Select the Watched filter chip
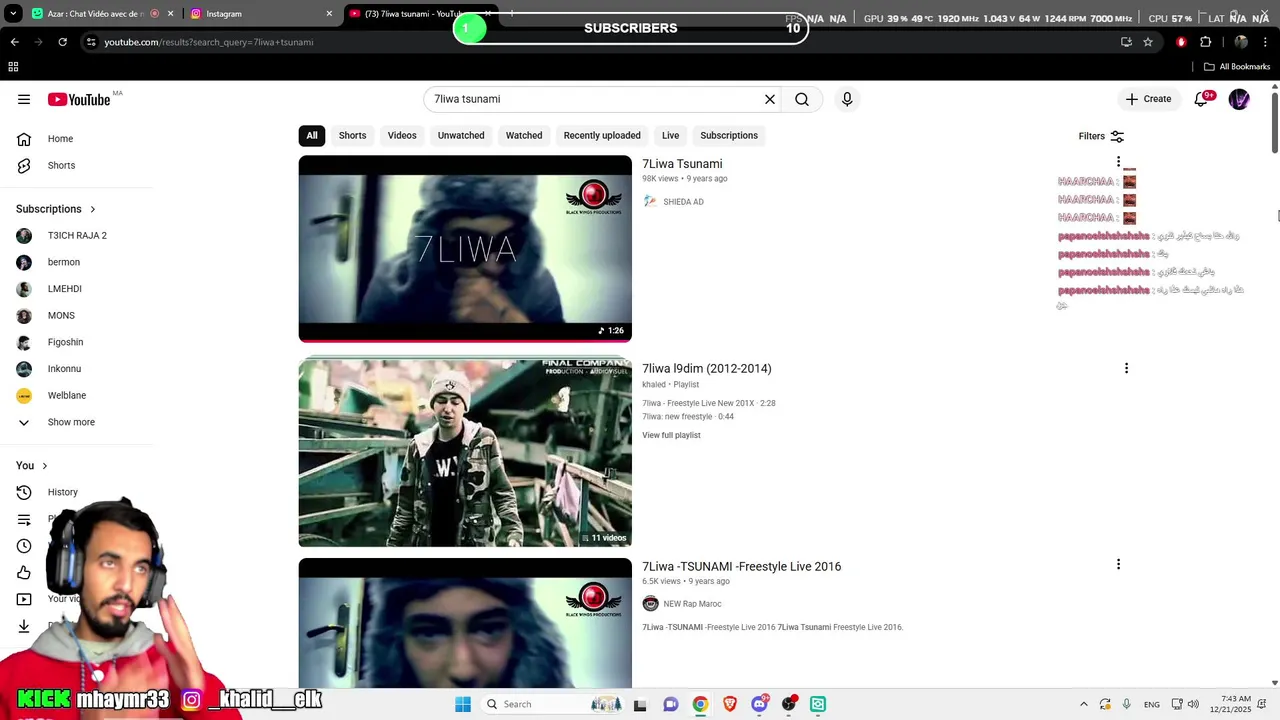Image resolution: width=1280 pixels, height=720 pixels. [x=524, y=135]
